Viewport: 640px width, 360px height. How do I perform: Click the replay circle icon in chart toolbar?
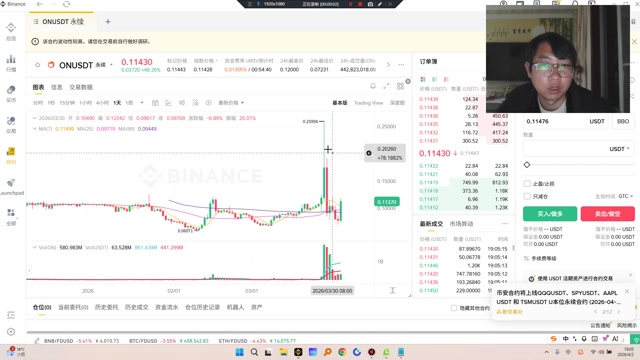pos(209,103)
